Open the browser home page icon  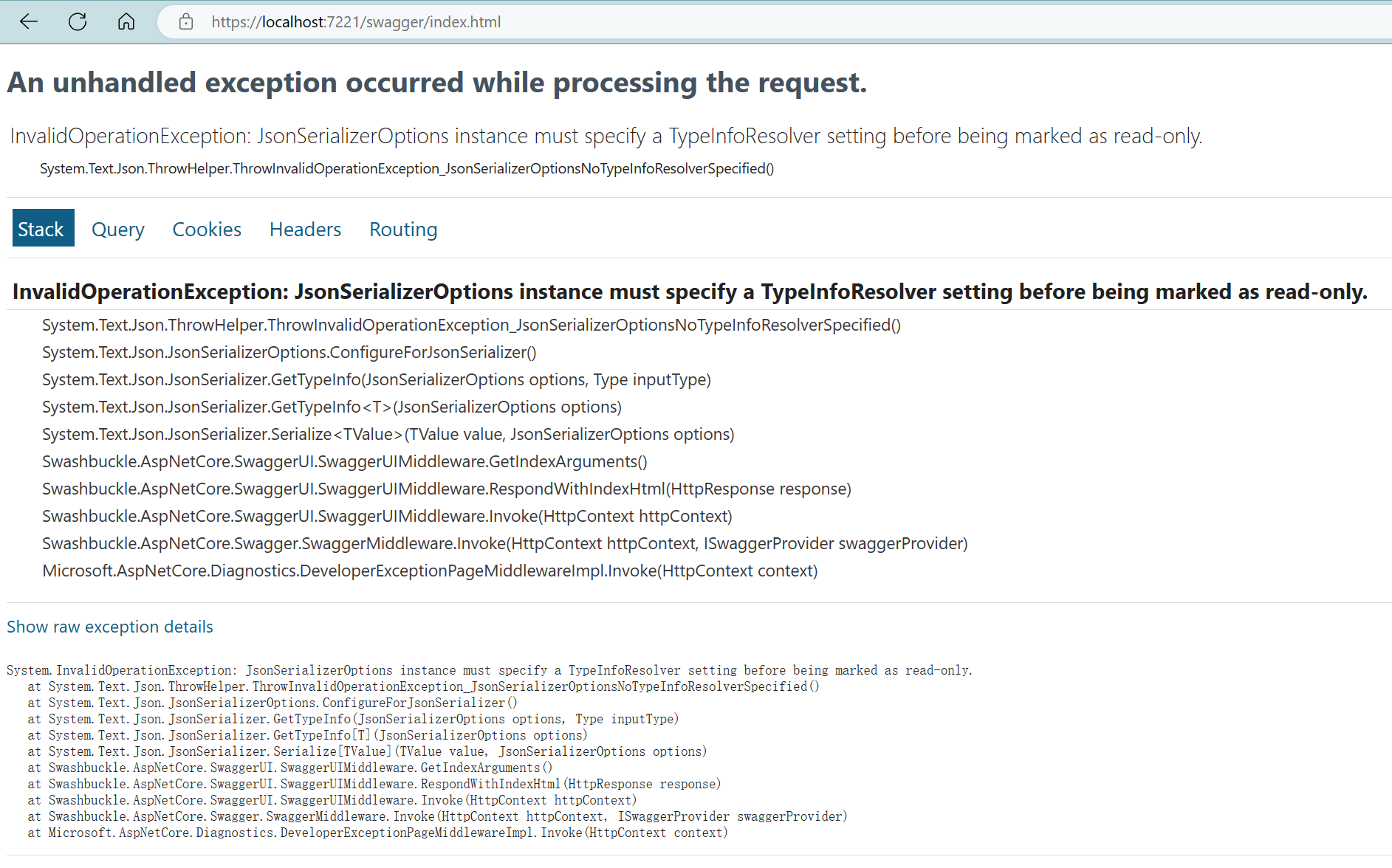point(126,21)
